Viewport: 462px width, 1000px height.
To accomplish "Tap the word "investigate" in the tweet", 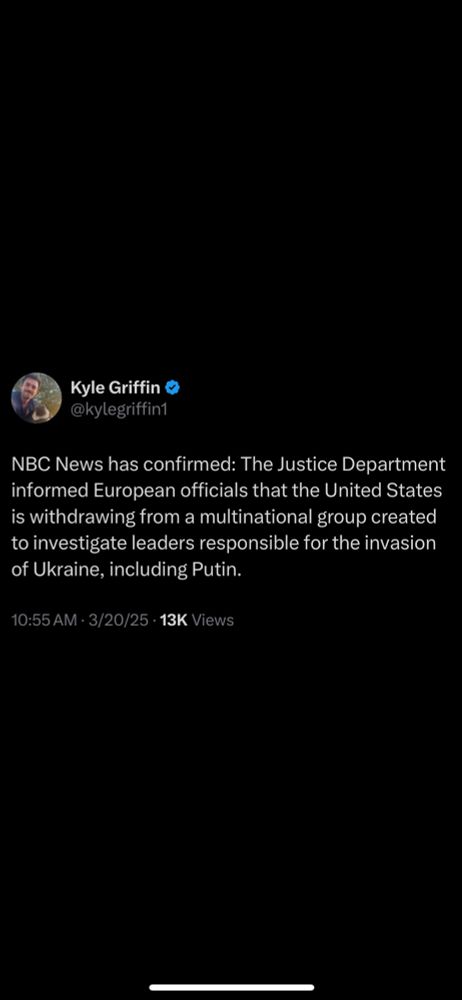I will (73, 543).
